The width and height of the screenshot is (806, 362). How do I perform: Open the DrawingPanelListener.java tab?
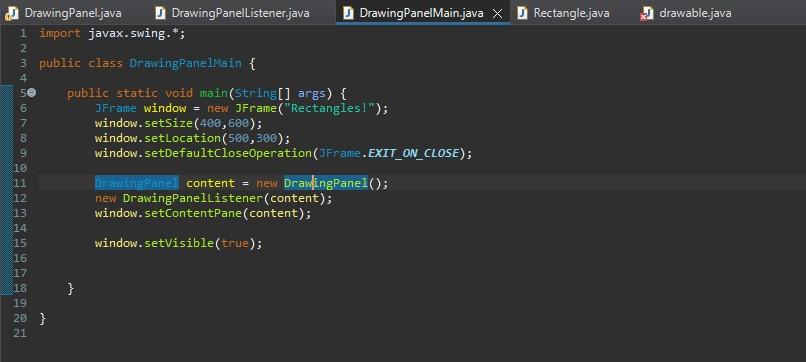[240, 13]
